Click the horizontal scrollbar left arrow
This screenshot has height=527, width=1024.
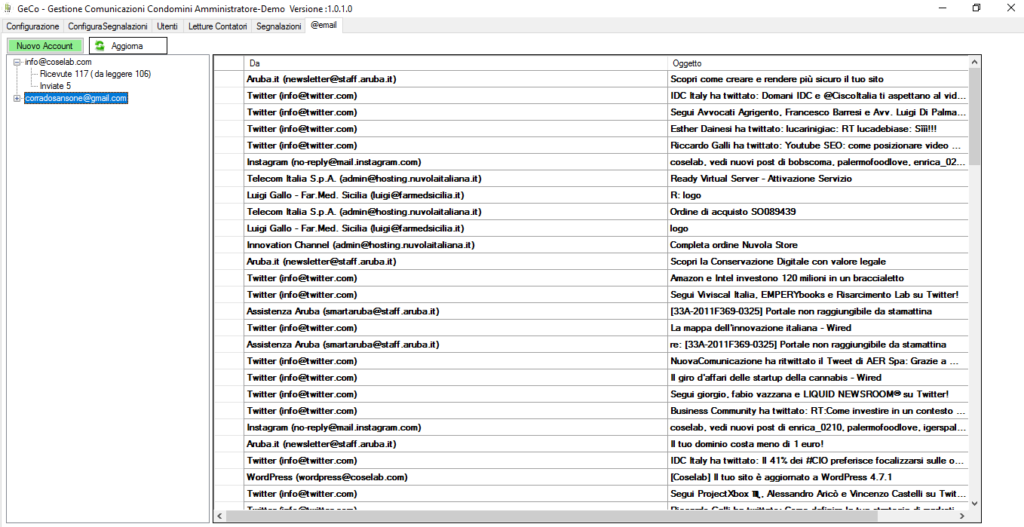(220, 516)
